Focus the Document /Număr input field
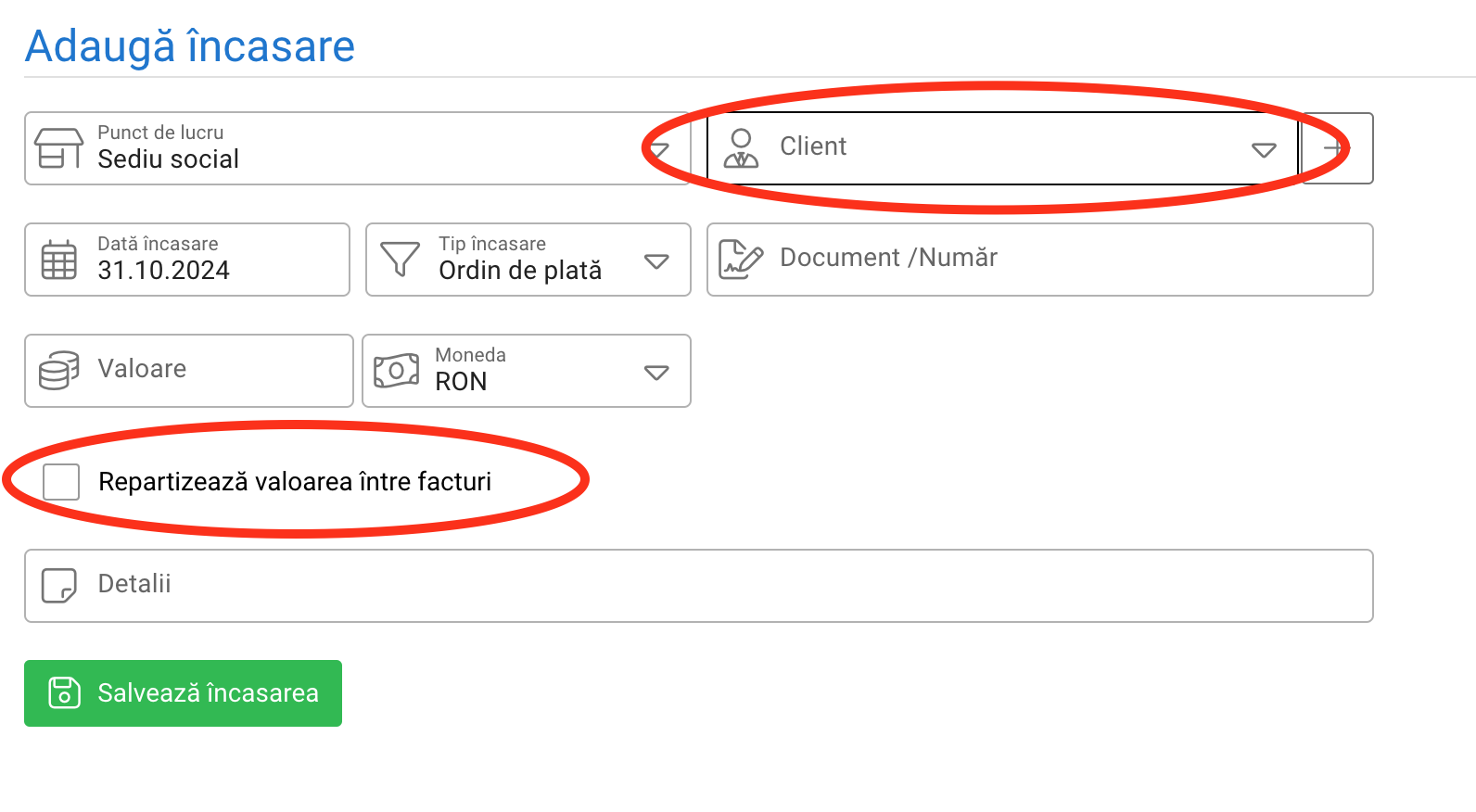The image size is (1476, 812). [1039, 260]
